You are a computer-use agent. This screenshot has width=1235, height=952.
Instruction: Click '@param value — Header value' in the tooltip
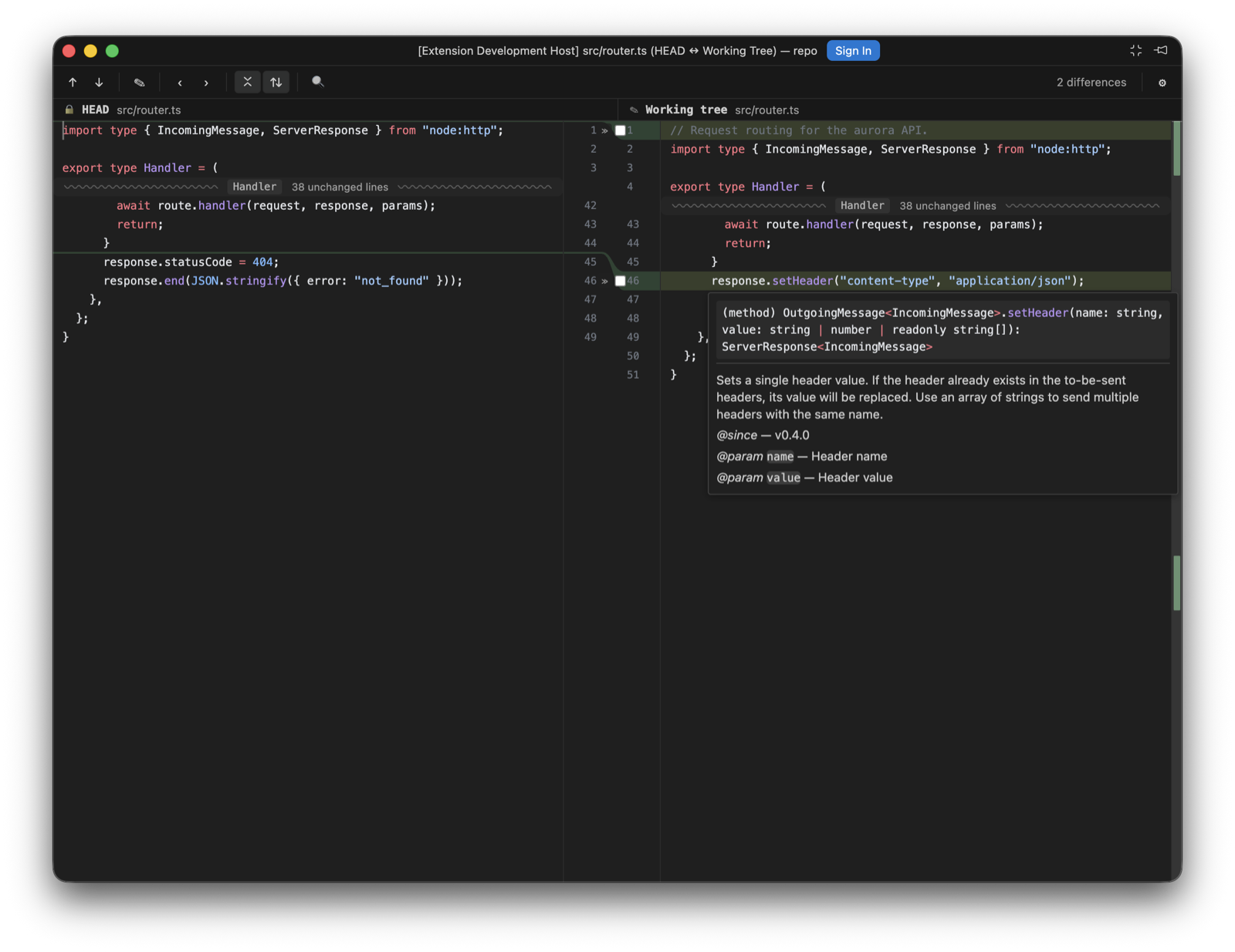[x=804, y=478]
